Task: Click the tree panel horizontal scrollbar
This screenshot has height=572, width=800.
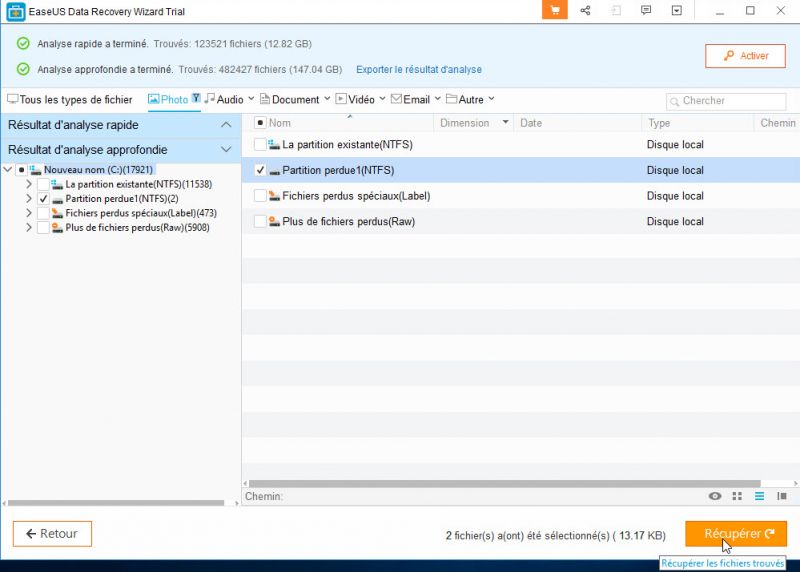Action: pos(116,503)
